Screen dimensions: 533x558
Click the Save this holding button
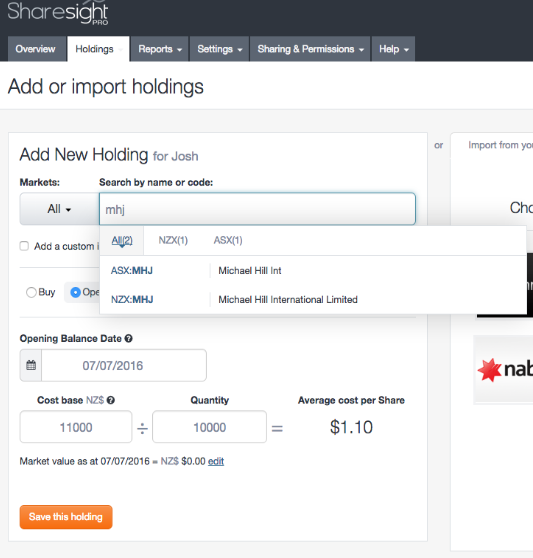66,517
